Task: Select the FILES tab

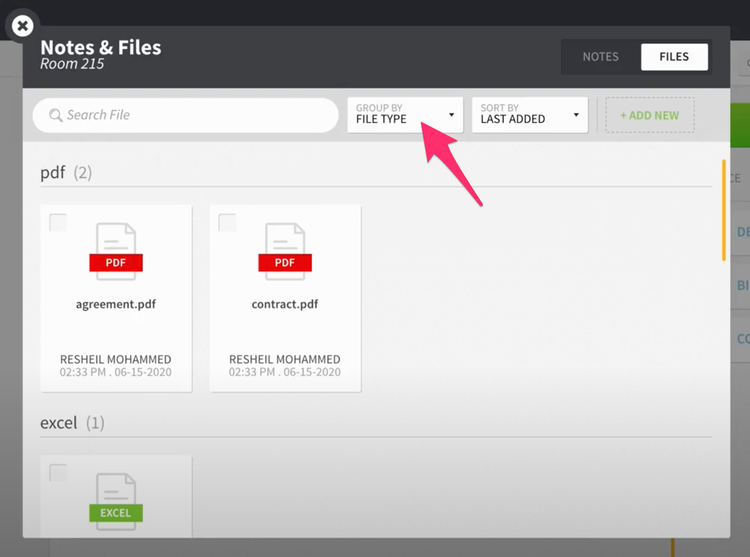Action: (674, 57)
